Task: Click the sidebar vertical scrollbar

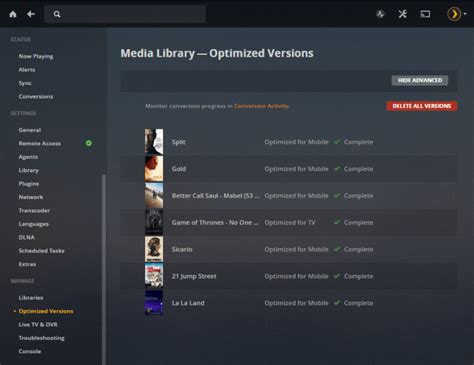Action: tap(104, 269)
